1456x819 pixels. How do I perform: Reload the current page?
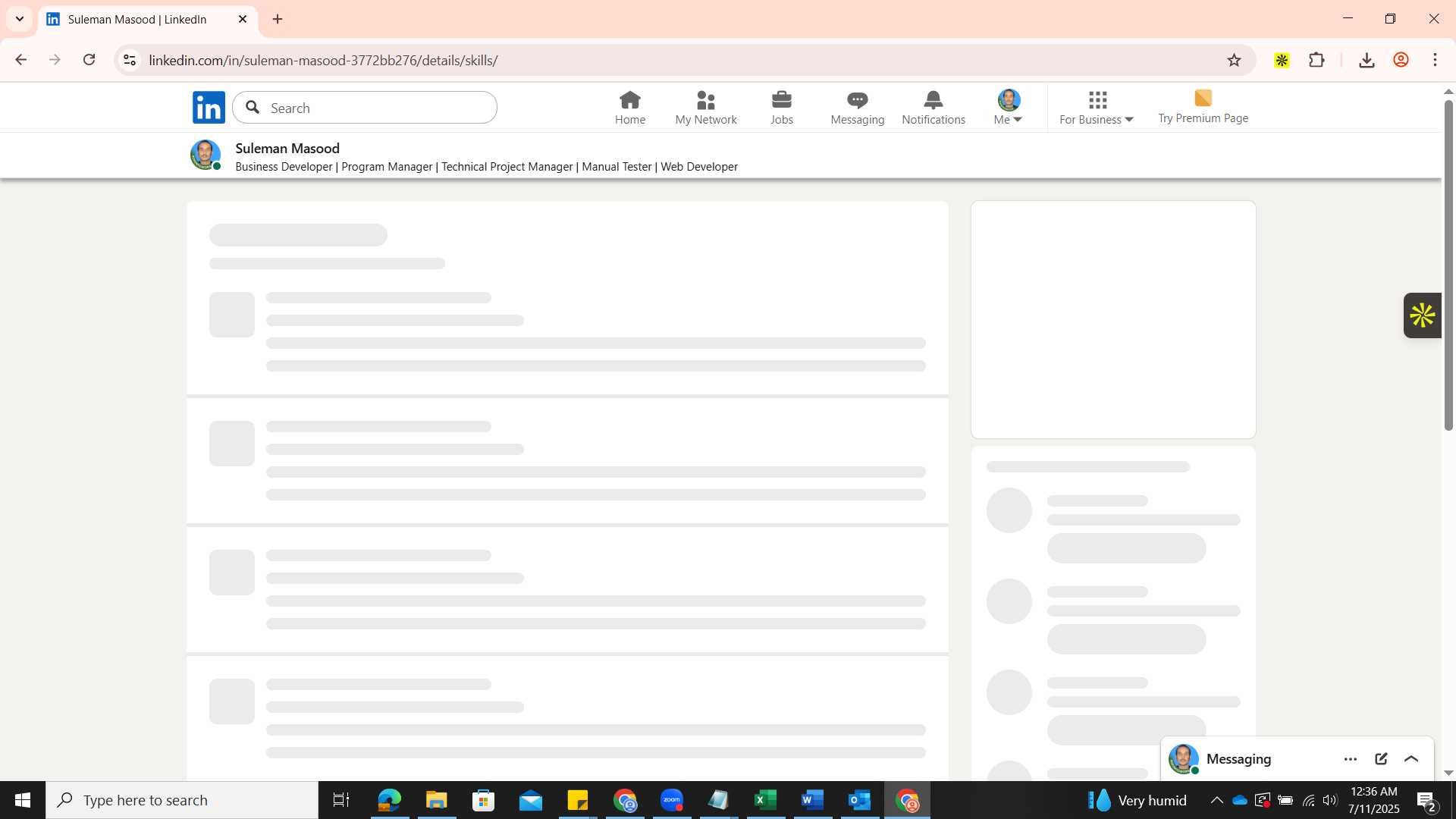tap(89, 60)
